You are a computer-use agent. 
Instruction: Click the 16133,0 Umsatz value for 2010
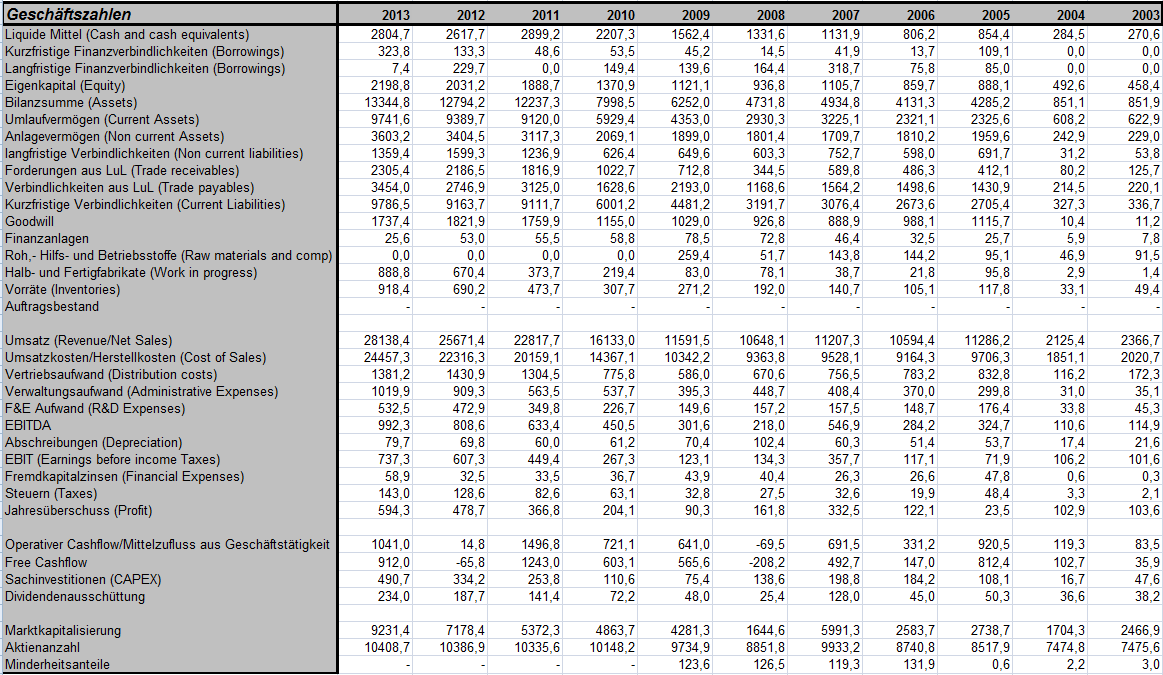612,341
